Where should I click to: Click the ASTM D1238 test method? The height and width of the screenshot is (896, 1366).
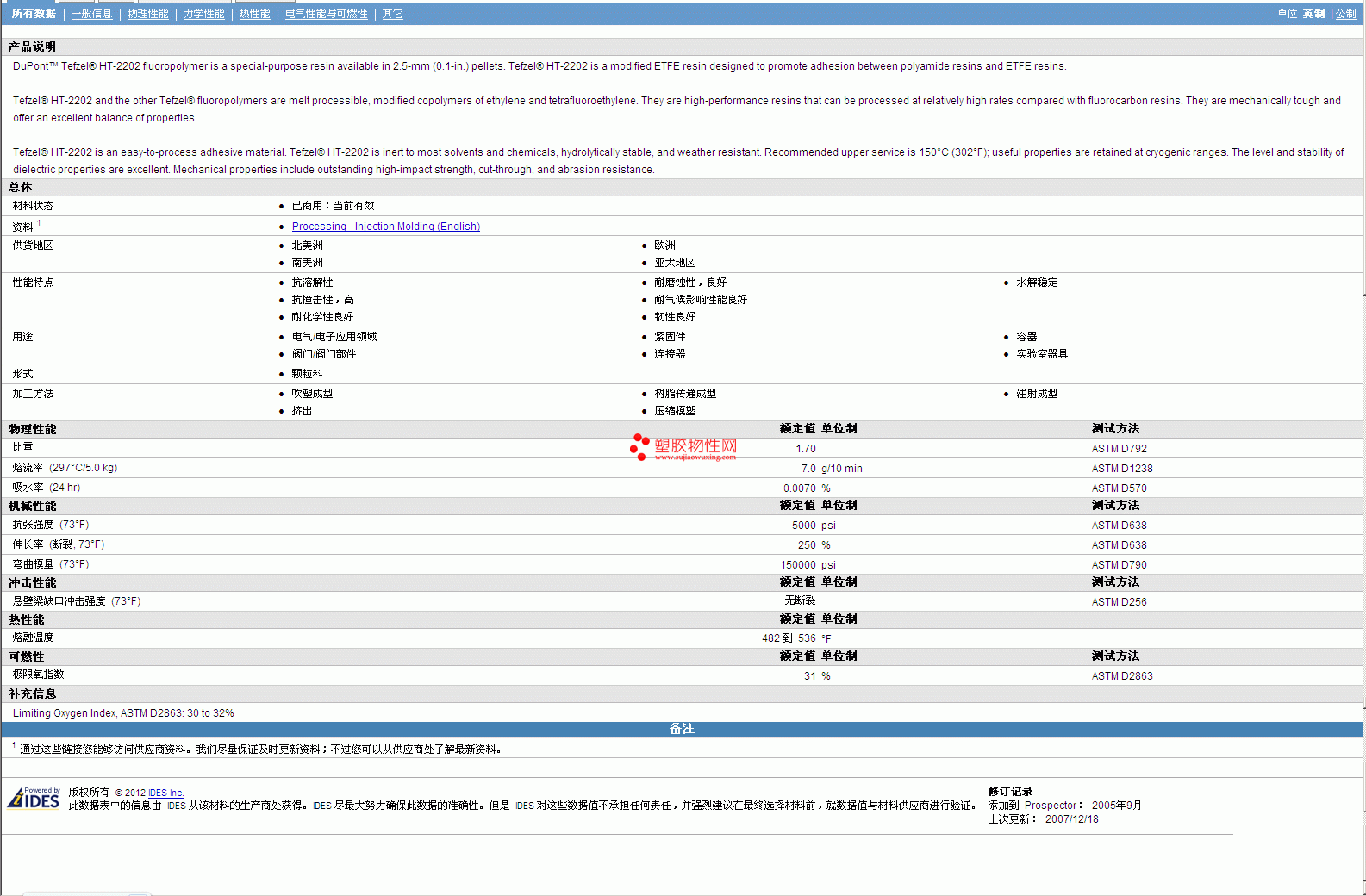pos(1121,469)
